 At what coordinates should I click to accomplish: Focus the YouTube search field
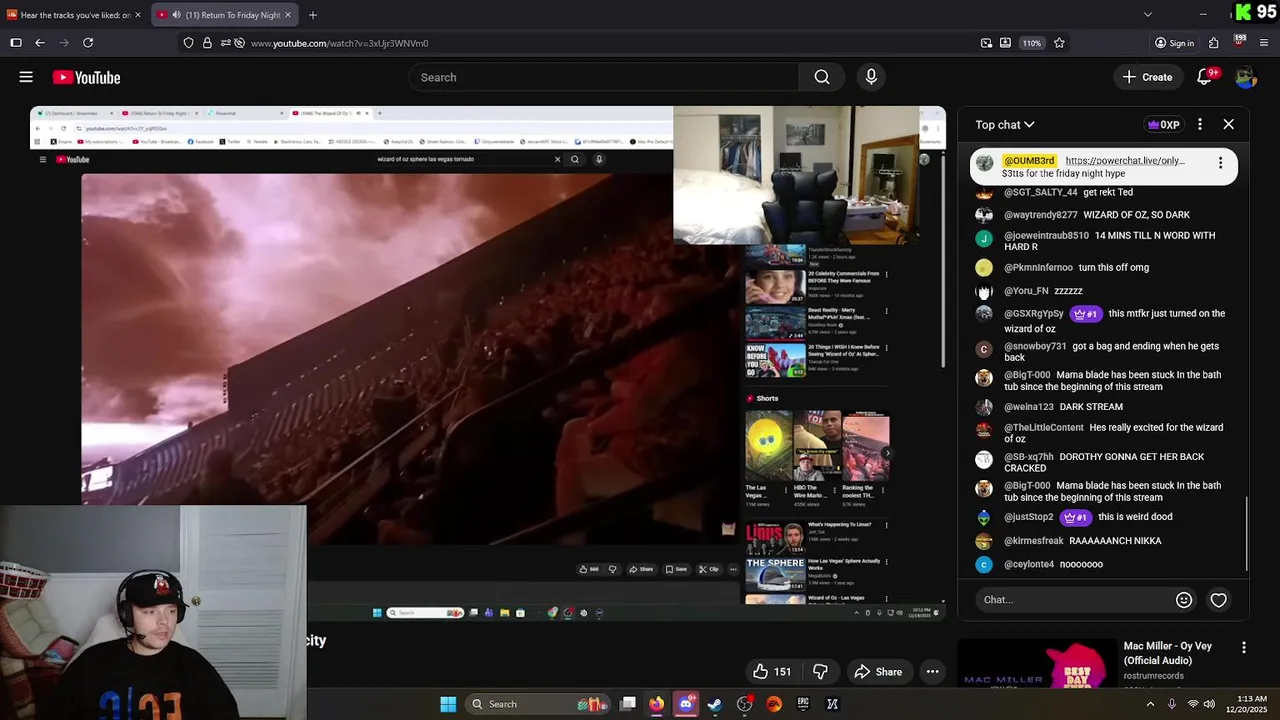pyautogui.click(x=604, y=77)
